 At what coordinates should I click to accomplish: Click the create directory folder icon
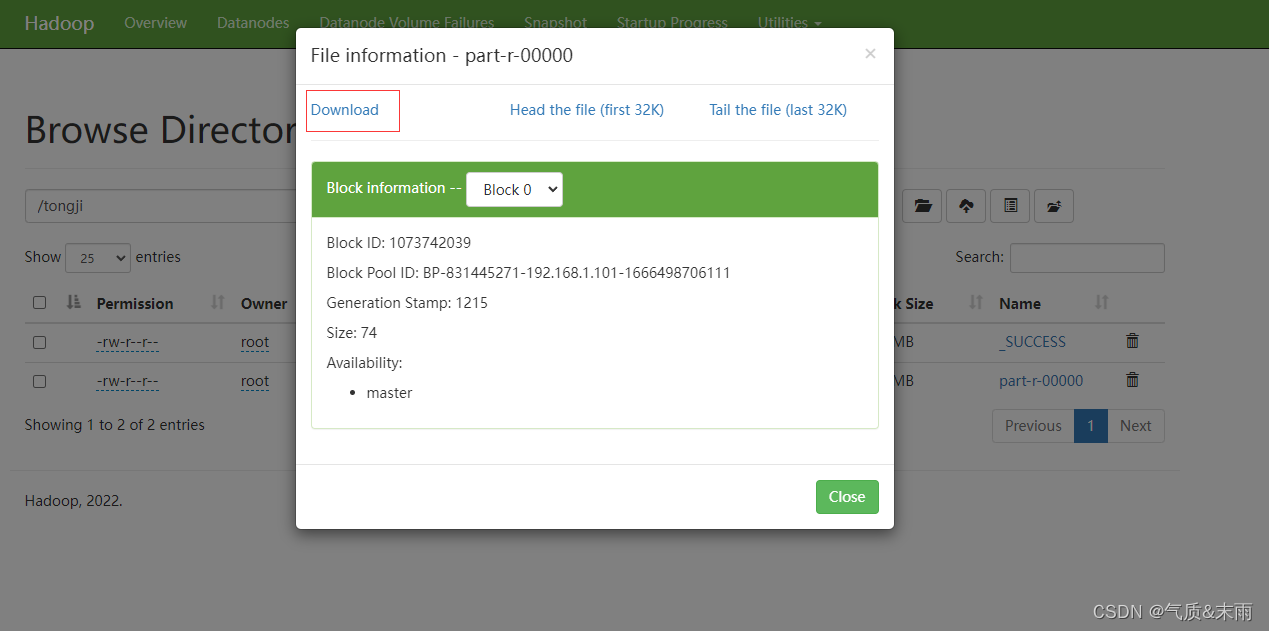(1054, 206)
